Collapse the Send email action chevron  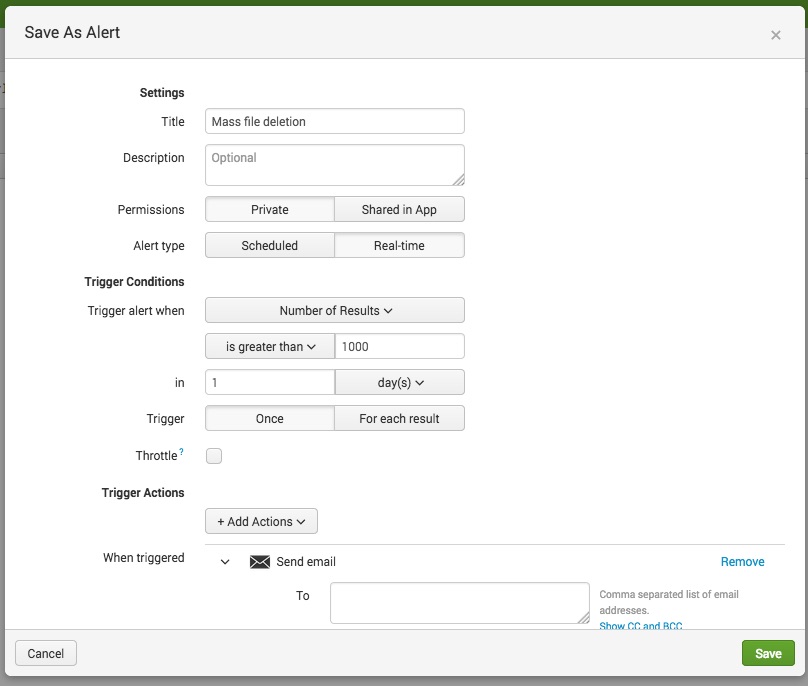click(x=225, y=562)
